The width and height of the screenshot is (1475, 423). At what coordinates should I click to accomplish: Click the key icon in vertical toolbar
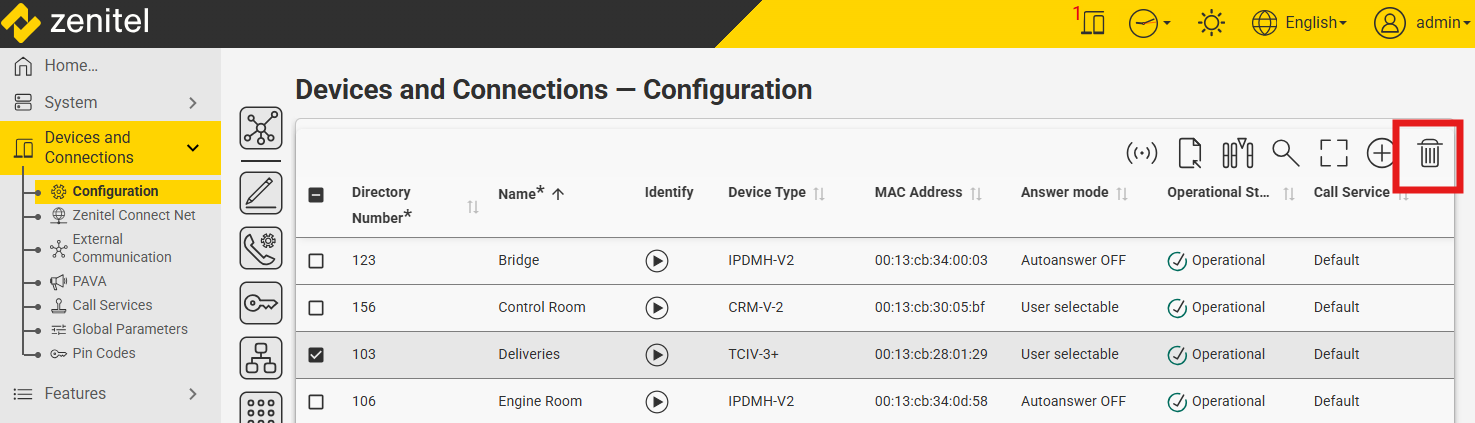[261, 303]
